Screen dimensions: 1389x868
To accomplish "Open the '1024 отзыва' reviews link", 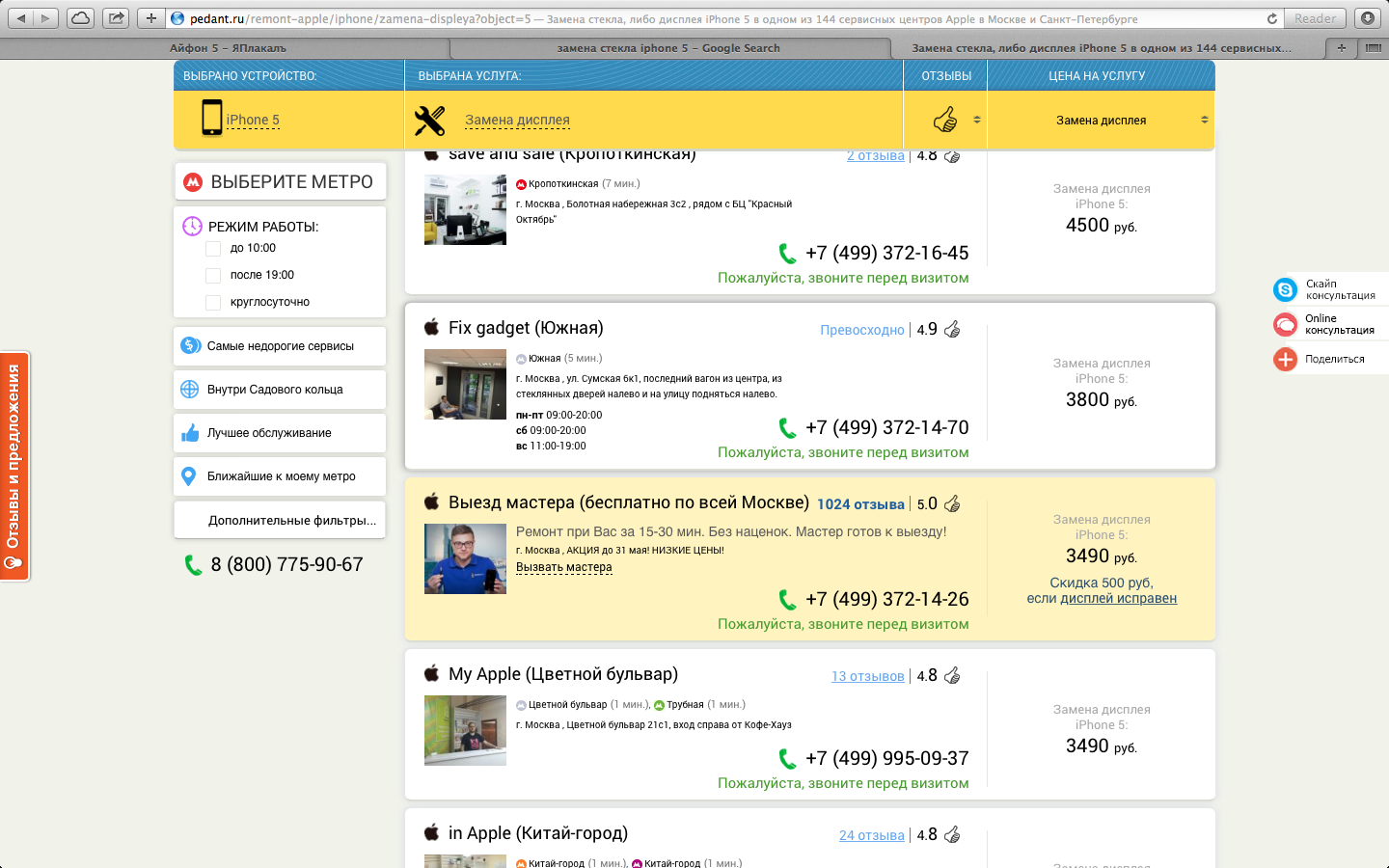I will pos(860,504).
